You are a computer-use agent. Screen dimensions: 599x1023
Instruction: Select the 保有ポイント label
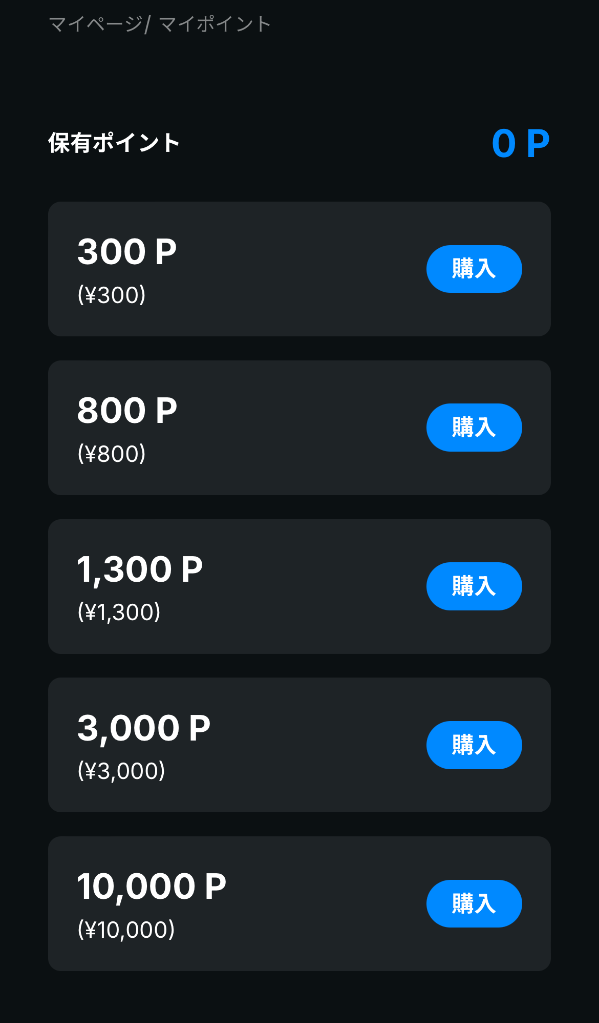[x=114, y=143]
